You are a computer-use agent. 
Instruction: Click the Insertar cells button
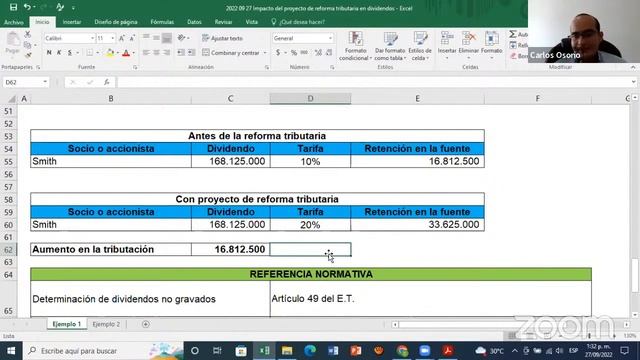tap(447, 46)
